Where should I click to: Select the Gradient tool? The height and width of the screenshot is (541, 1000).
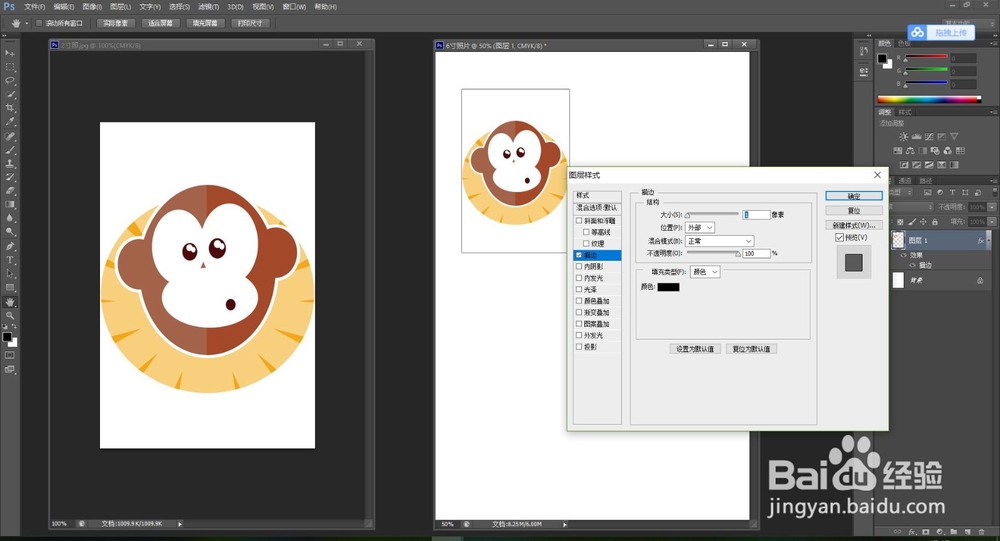[10, 205]
